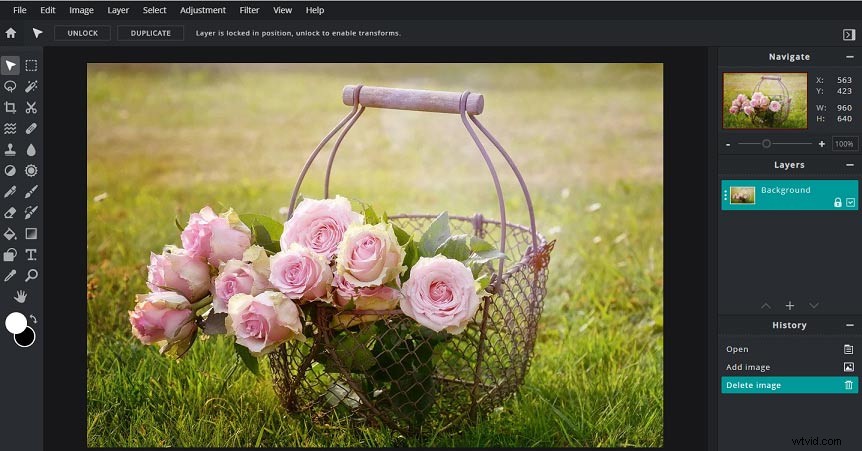862x451 pixels.
Task: Open the black background color swatch
Action: 27,340
